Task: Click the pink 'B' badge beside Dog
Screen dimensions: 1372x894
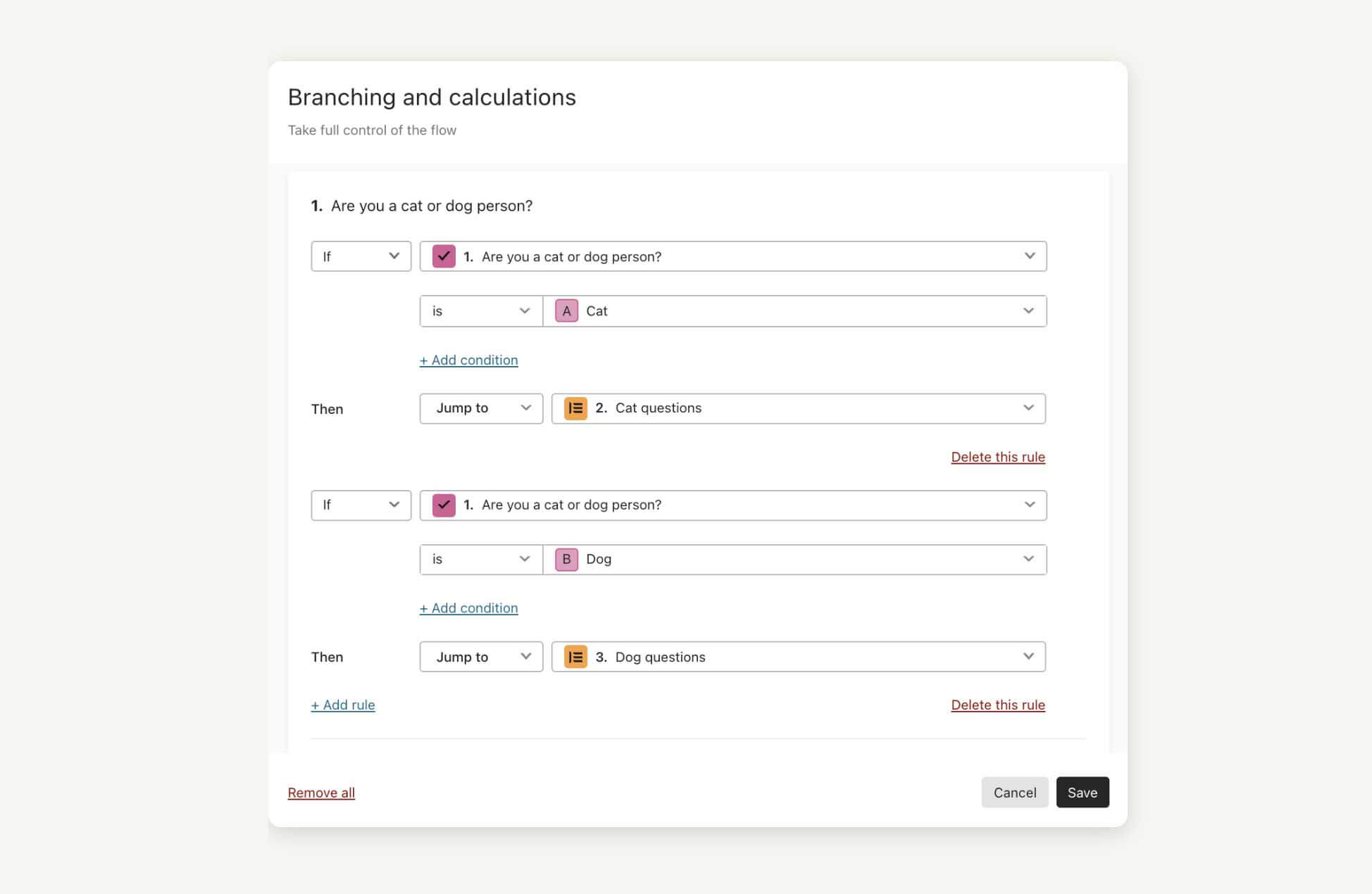Action: coord(566,559)
